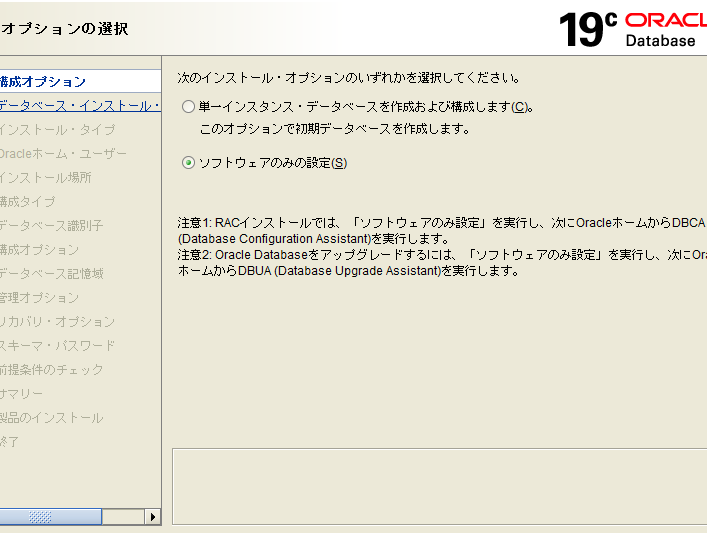Click the インストール・タイプ step in sidebar
707x533 pixels.
pos(58,130)
